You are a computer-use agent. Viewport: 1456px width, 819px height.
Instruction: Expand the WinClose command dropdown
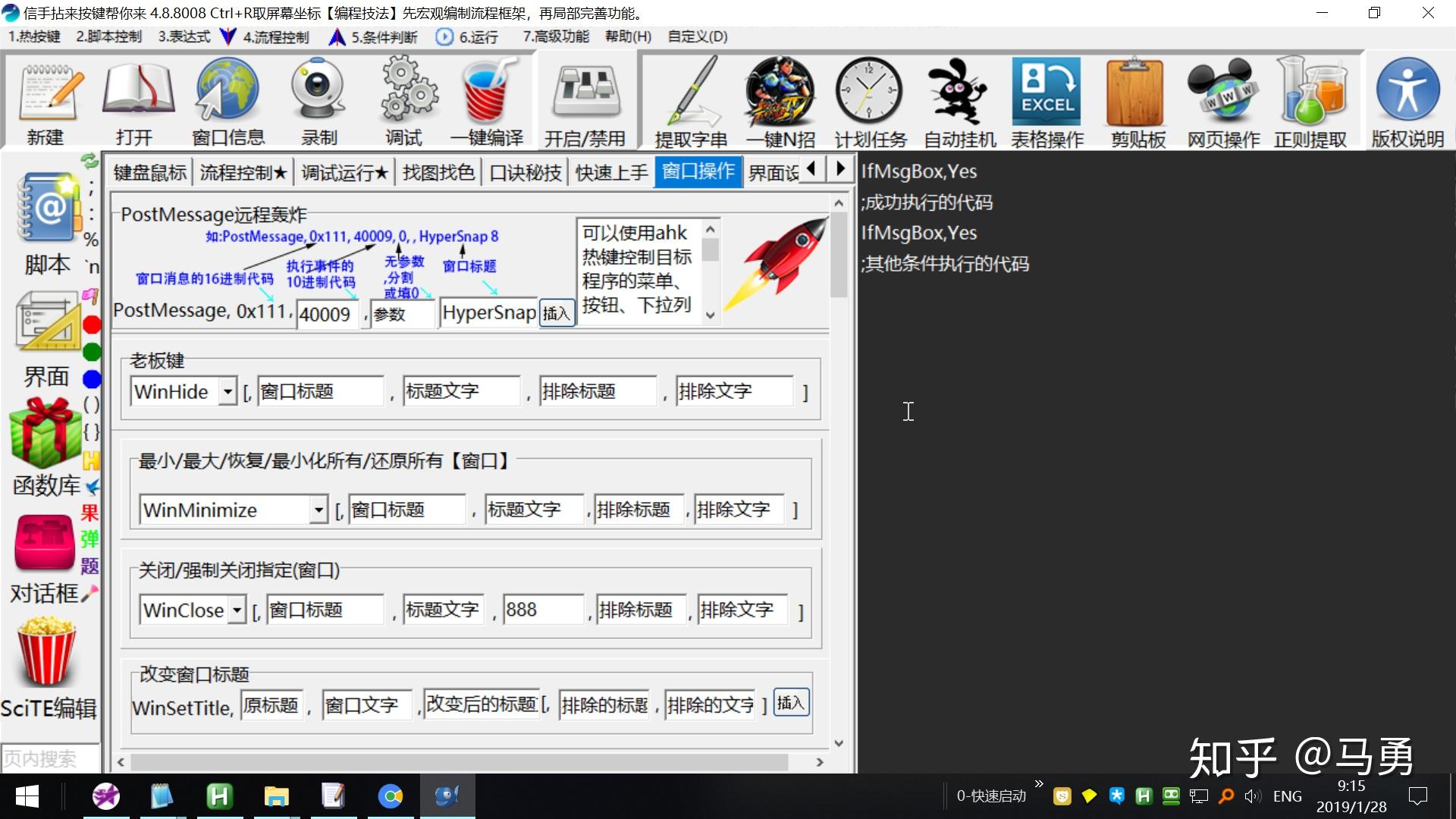pos(237,610)
